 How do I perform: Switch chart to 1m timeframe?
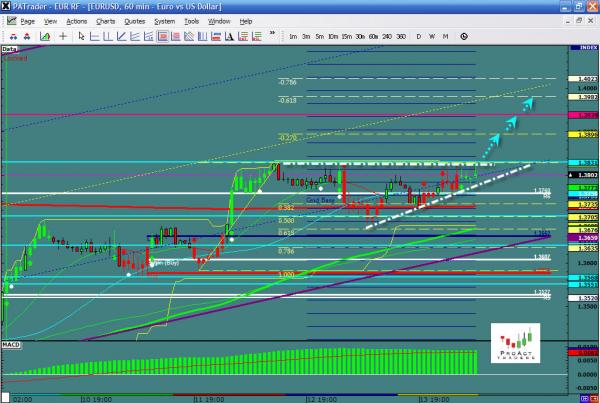pos(293,35)
